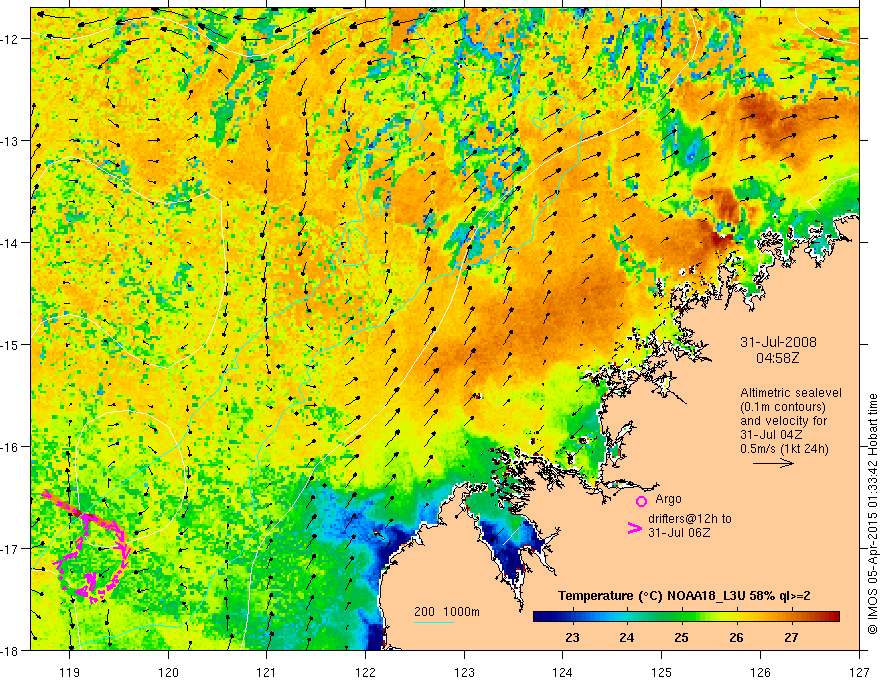
Task: Click the '31-Jul 06Z' drifter legend text
Action: point(679,533)
